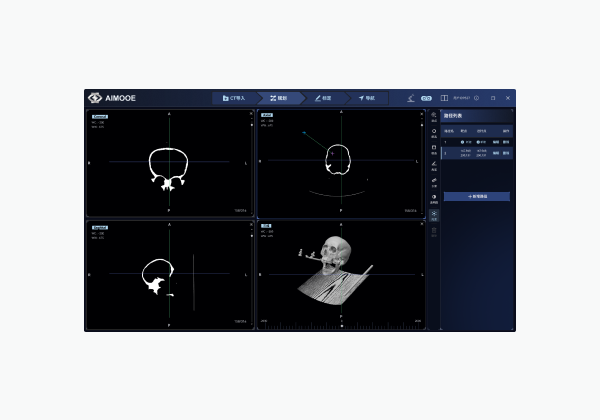This screenshot has width=600, height=420.
Task: Click the ruler scale below the 3D skull
Action: click(x=341, y=325)
